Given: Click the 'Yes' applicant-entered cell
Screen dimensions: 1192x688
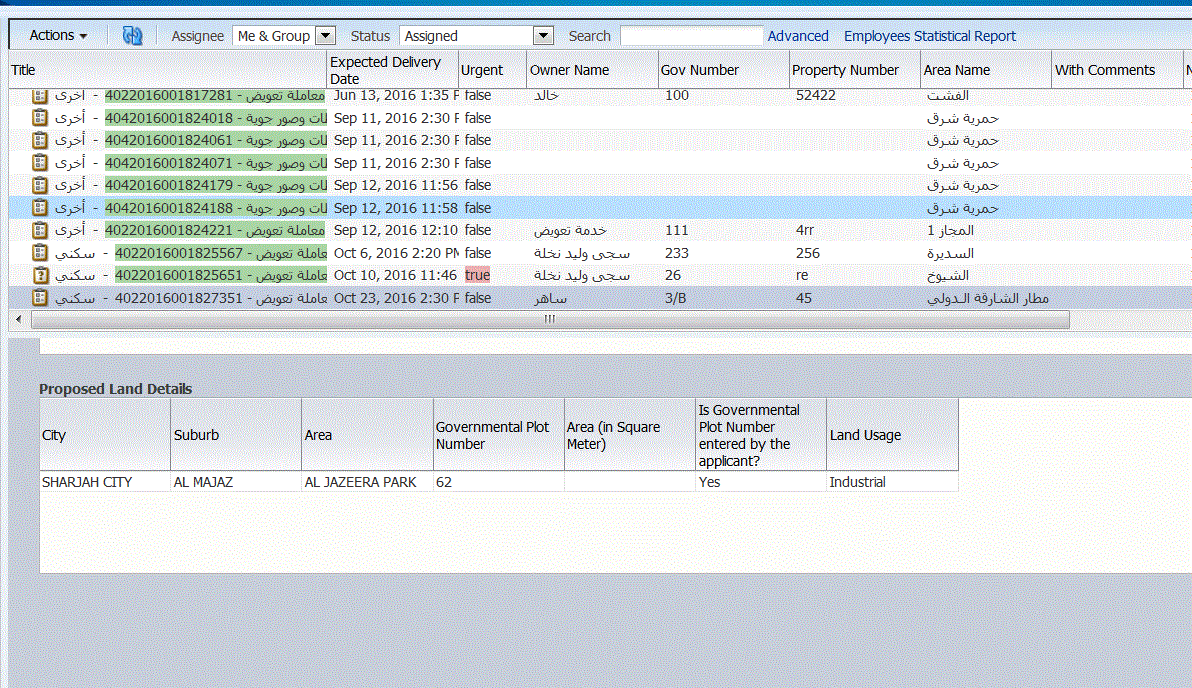Looking at the screenshot, I should click(761, 482).
